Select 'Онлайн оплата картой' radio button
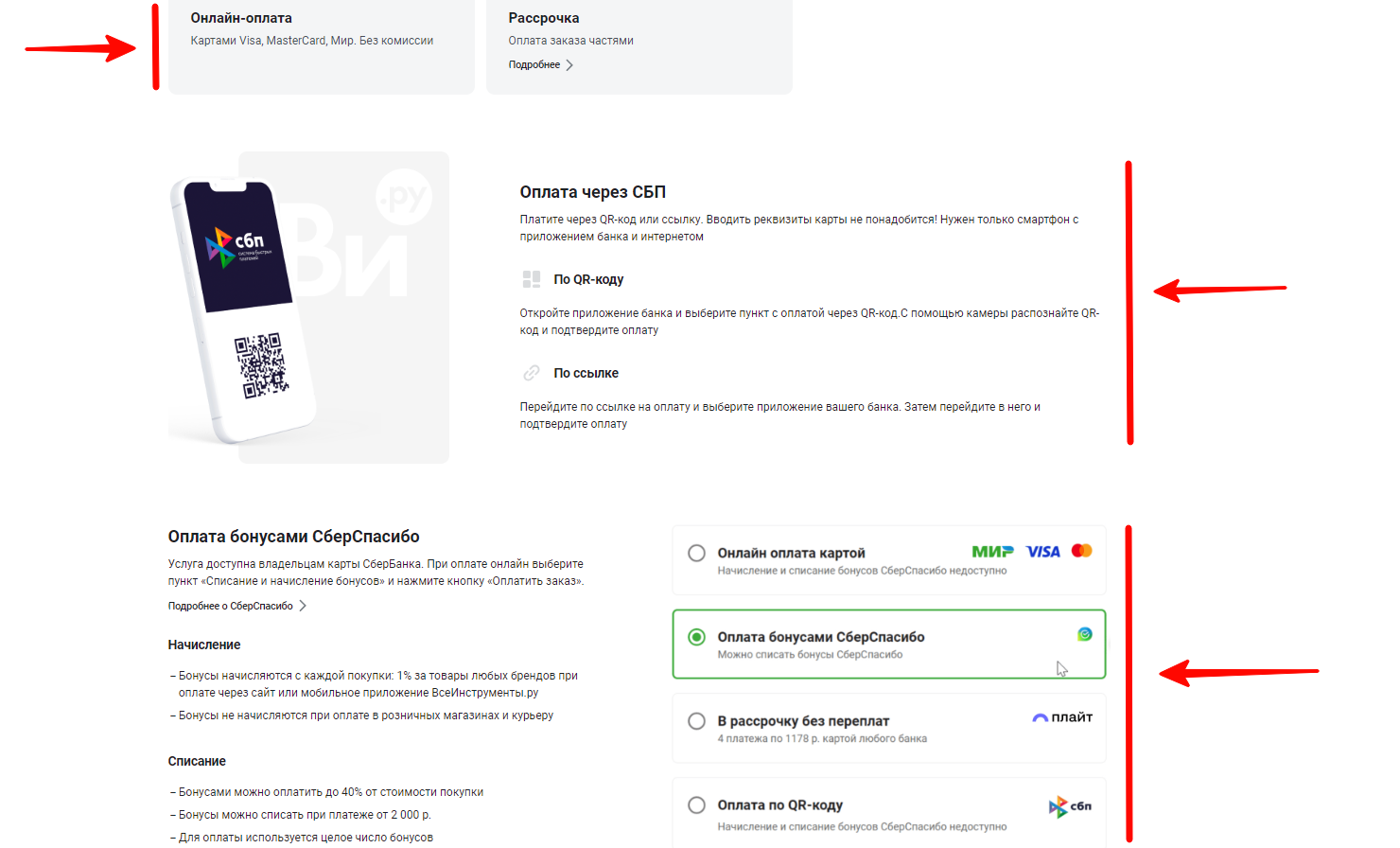This screenshot has height=848, width=1400. click(697, 553)
